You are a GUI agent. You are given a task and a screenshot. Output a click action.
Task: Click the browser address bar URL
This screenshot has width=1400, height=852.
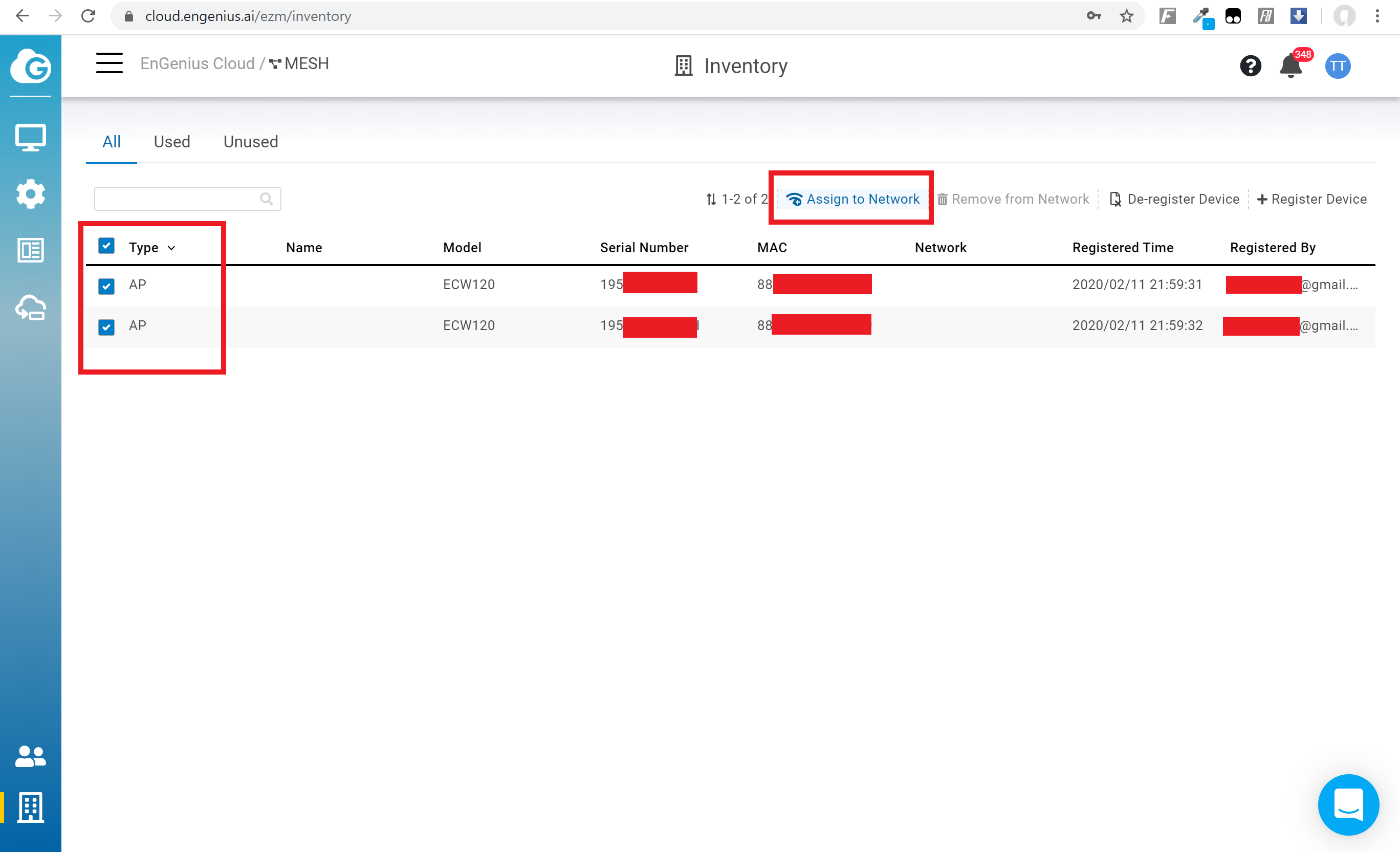[x=248, y=16]
